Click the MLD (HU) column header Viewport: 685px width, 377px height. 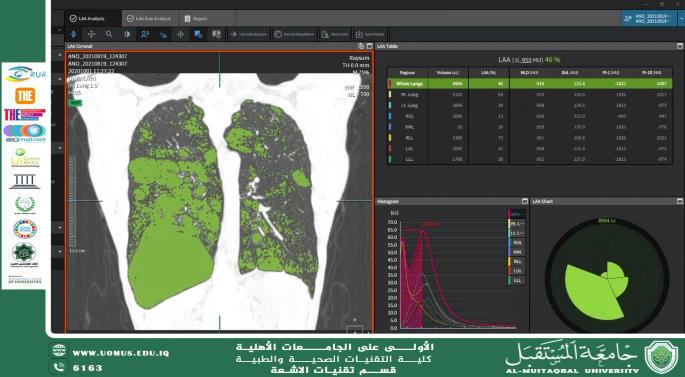tap(529, 73)
